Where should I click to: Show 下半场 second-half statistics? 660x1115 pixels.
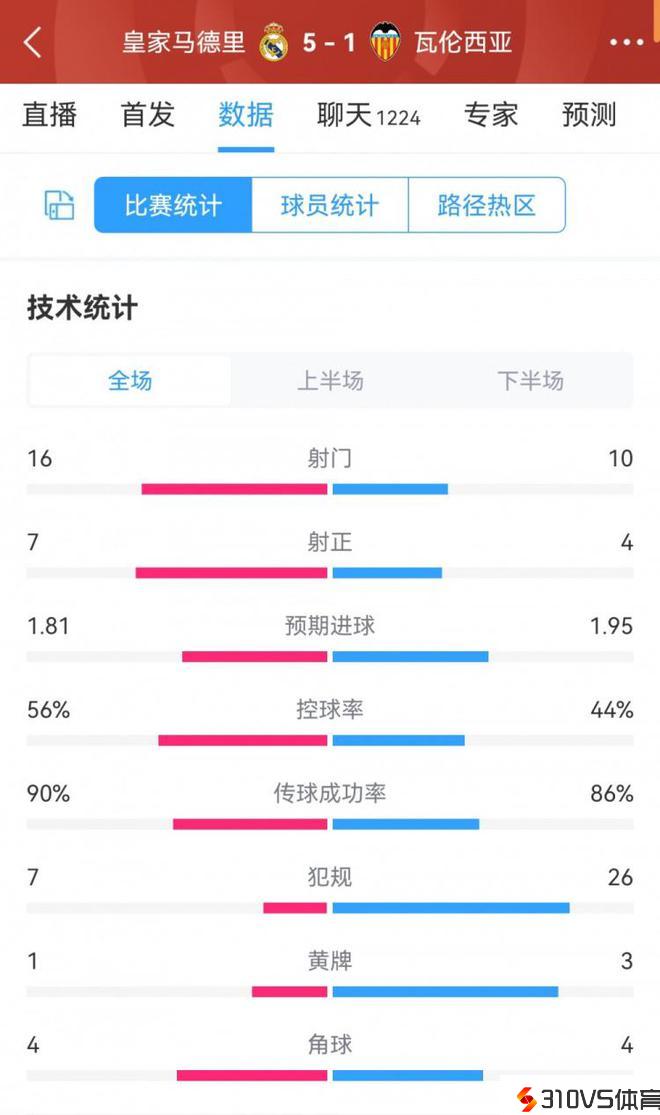point(530,380)
